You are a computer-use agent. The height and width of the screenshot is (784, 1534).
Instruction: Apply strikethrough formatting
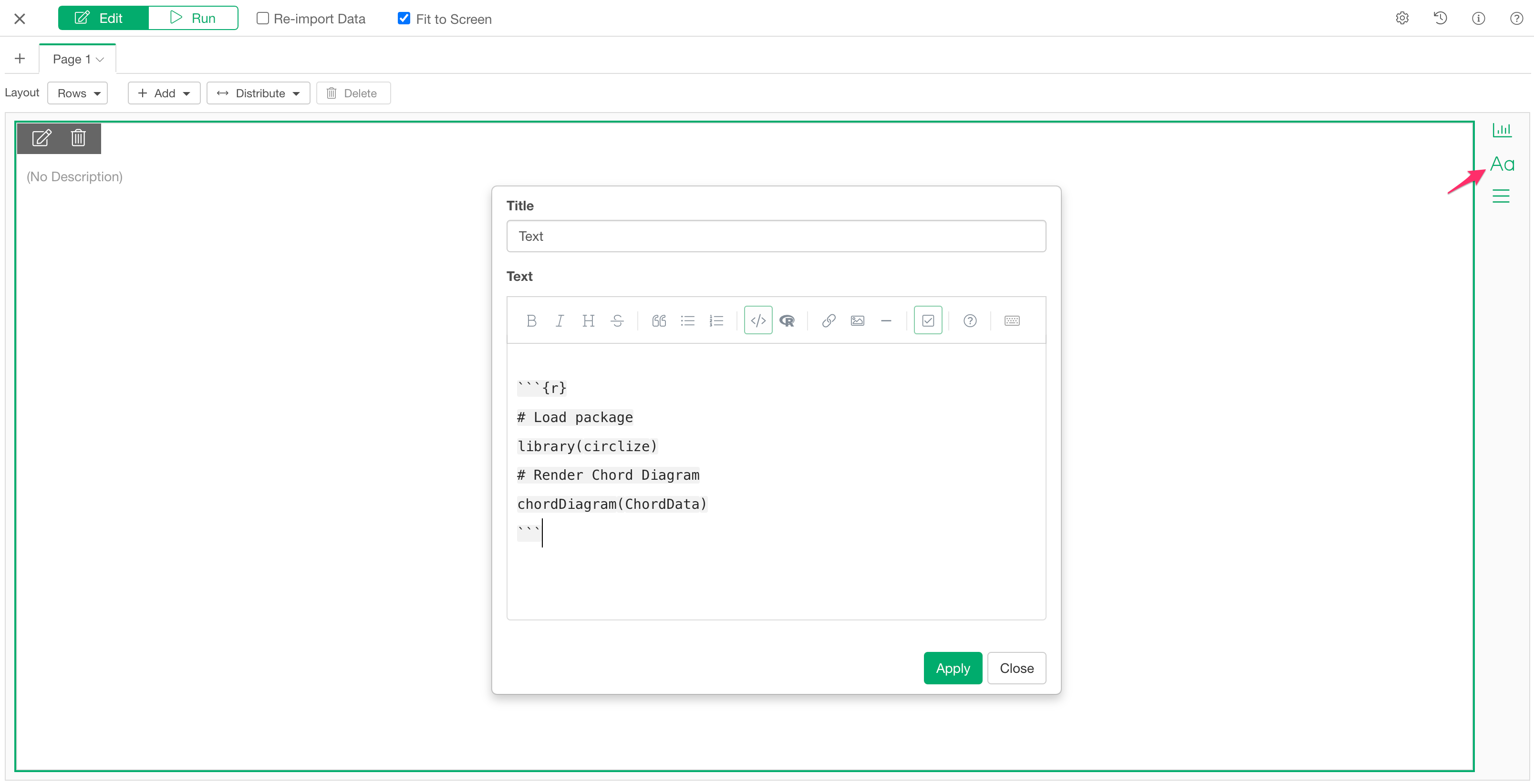click(x=617, y=321)
